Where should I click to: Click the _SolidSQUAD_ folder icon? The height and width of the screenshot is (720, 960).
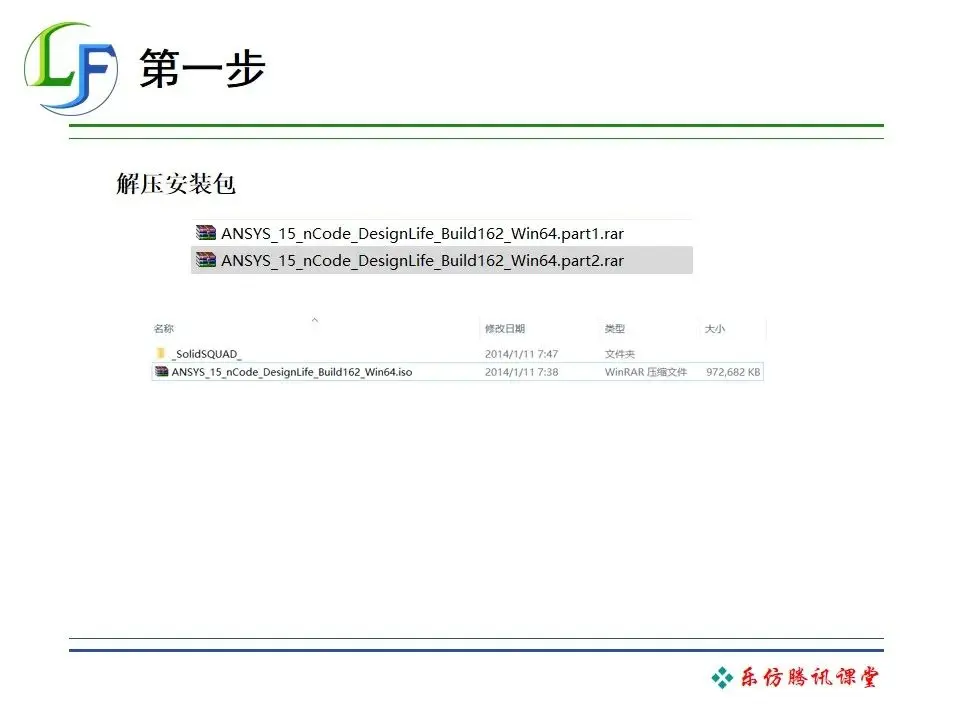coord(161,353)
